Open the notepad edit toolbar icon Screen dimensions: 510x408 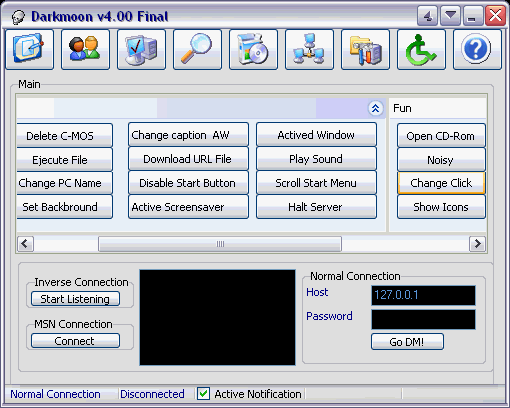(29, 49)
